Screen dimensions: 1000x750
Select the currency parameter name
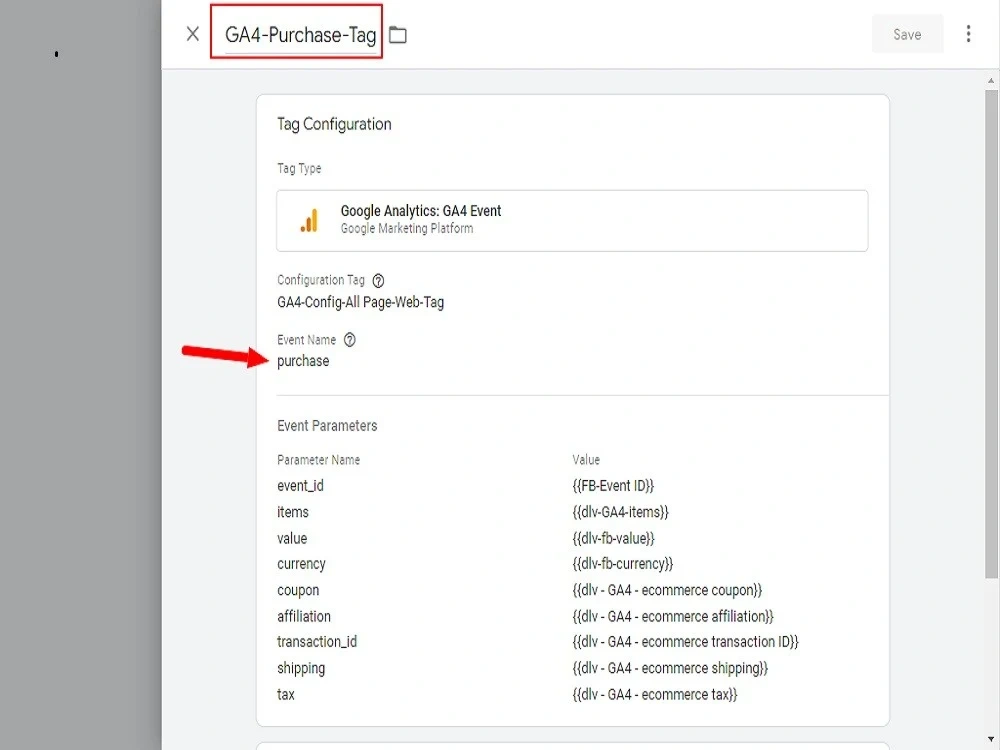[x=301, y=564]
